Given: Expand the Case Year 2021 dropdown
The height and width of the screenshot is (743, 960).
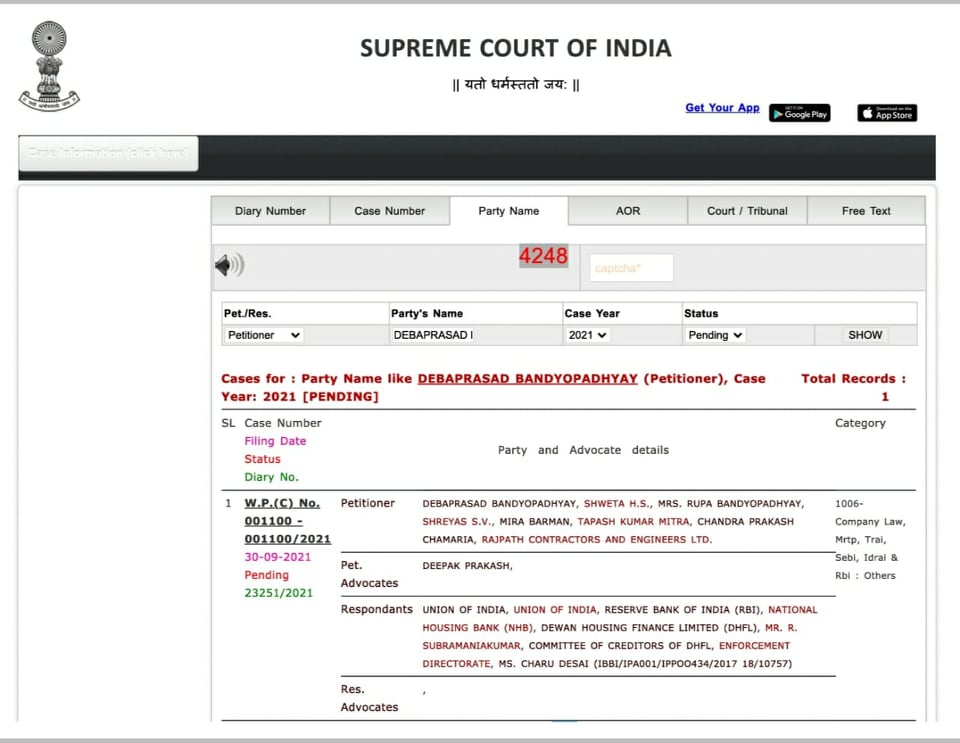Looking at the screenshot, I should click(x=588, y=335).
